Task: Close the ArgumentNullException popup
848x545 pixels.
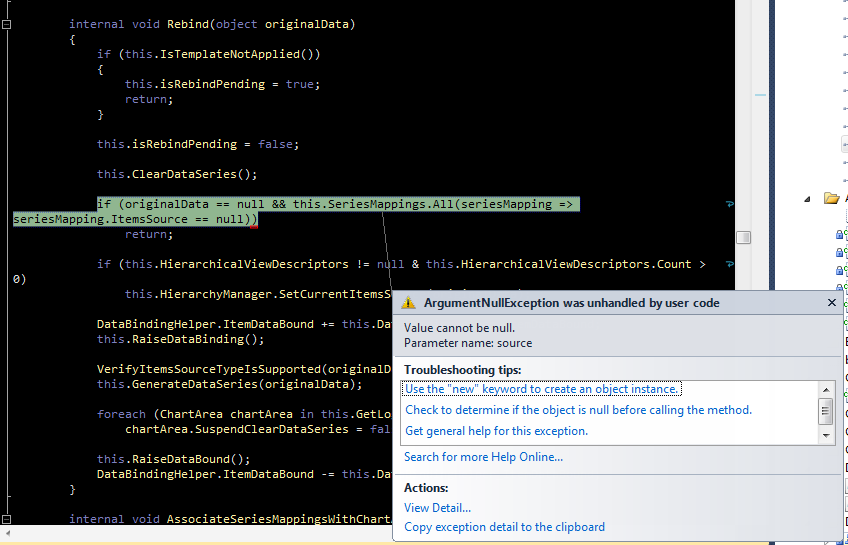Action: (x=832, y=302)
